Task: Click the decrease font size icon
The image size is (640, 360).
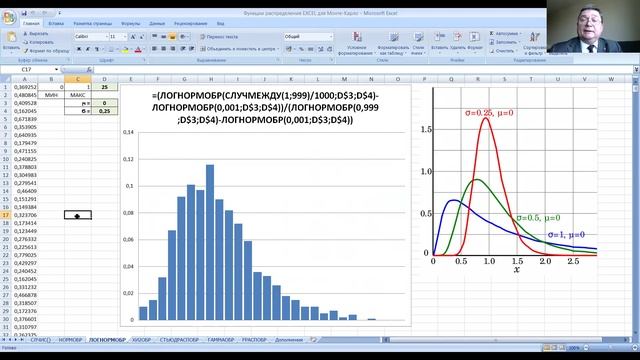Action: pos(141,37)
